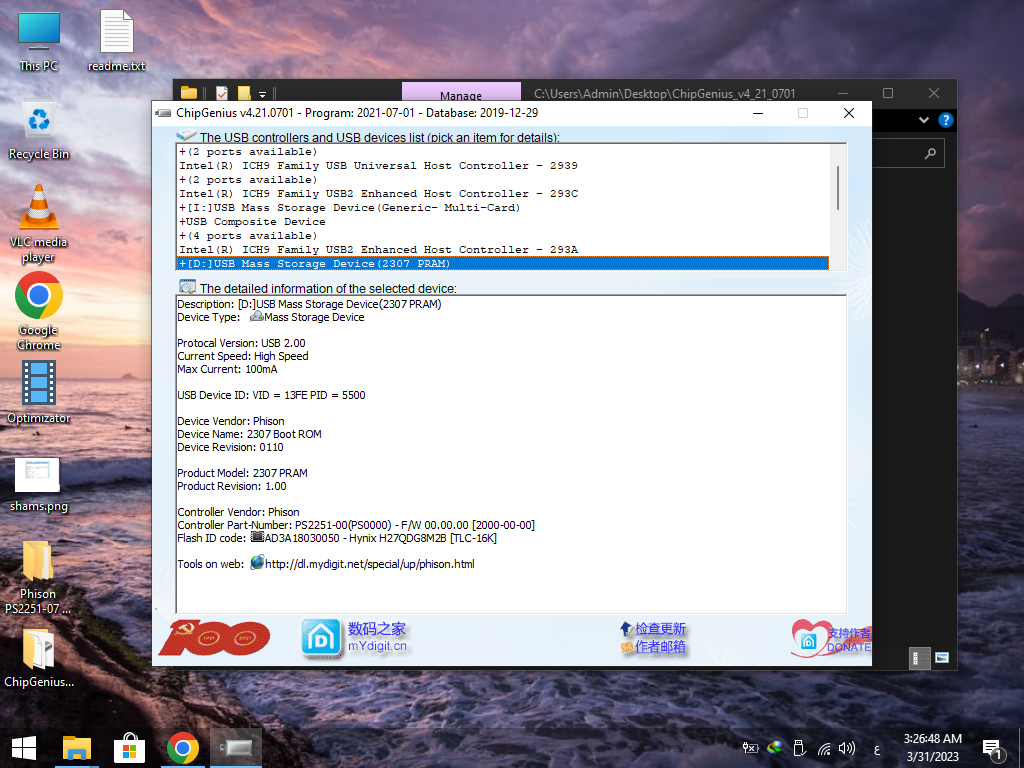Open File Explorer from taskbar
Viewport: 1024px width, 768px height.
(77, 748)
